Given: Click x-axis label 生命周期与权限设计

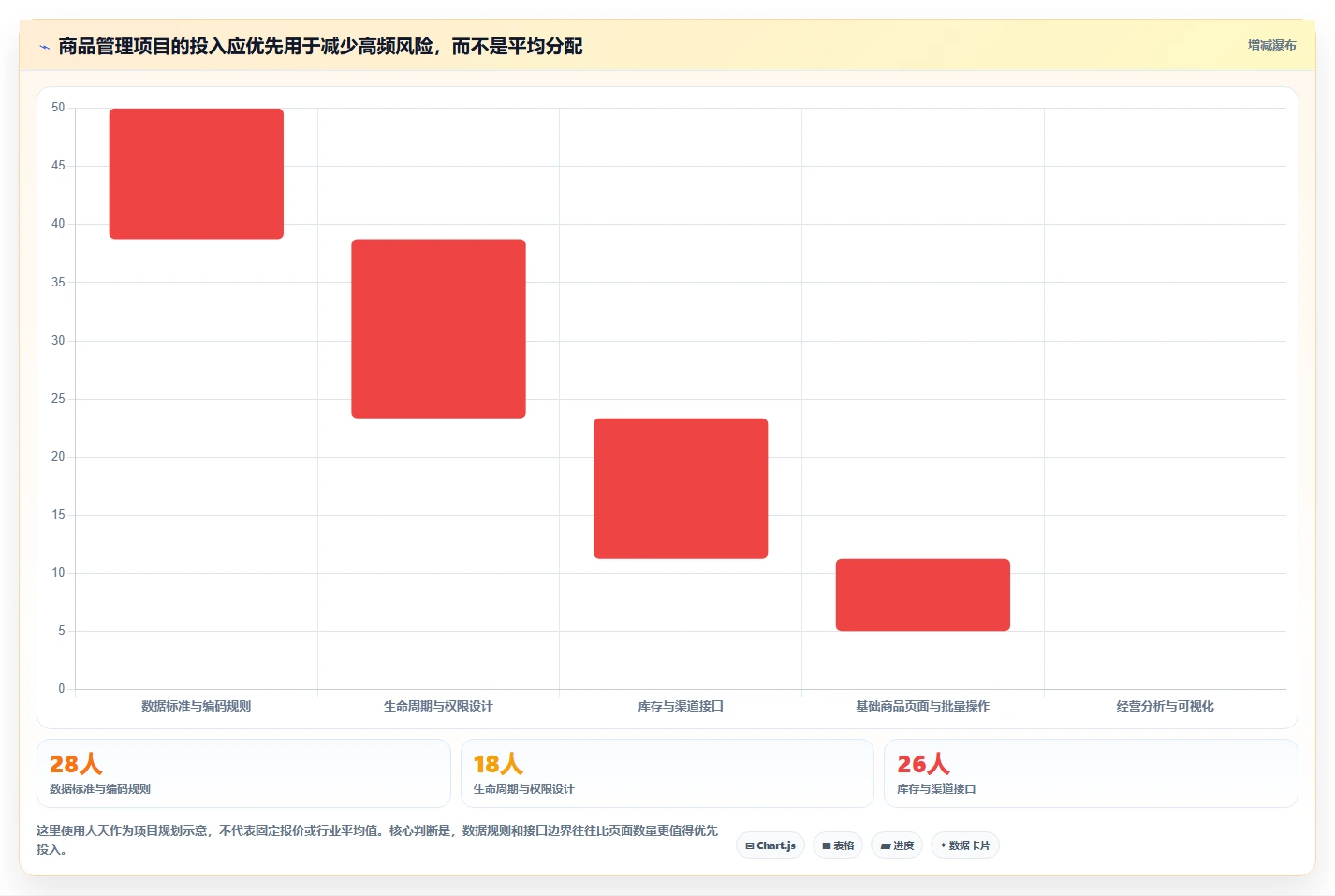Looking at the screenshot, I should click(438, 706).
